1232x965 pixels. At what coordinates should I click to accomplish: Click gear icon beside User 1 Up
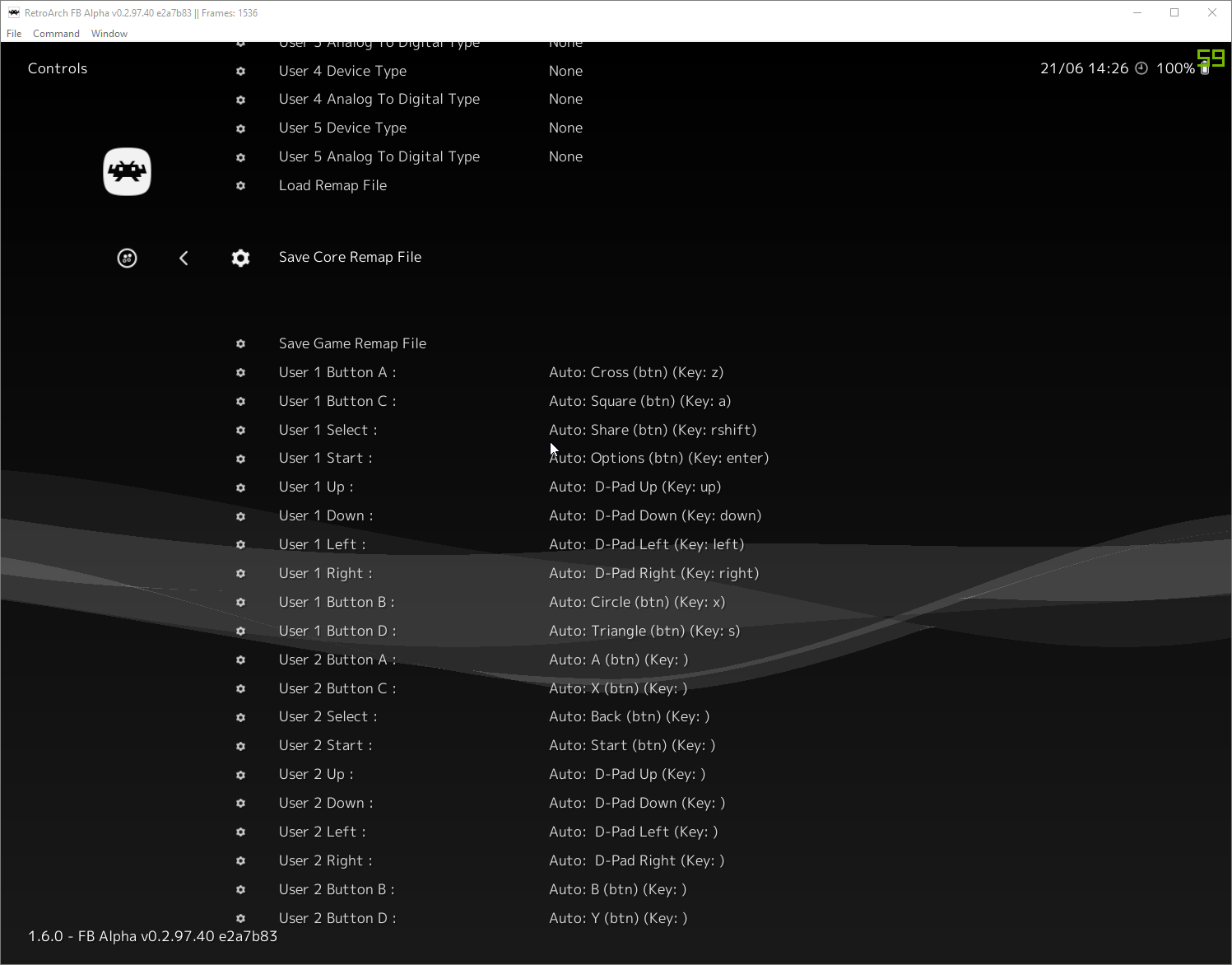(240, 487)
